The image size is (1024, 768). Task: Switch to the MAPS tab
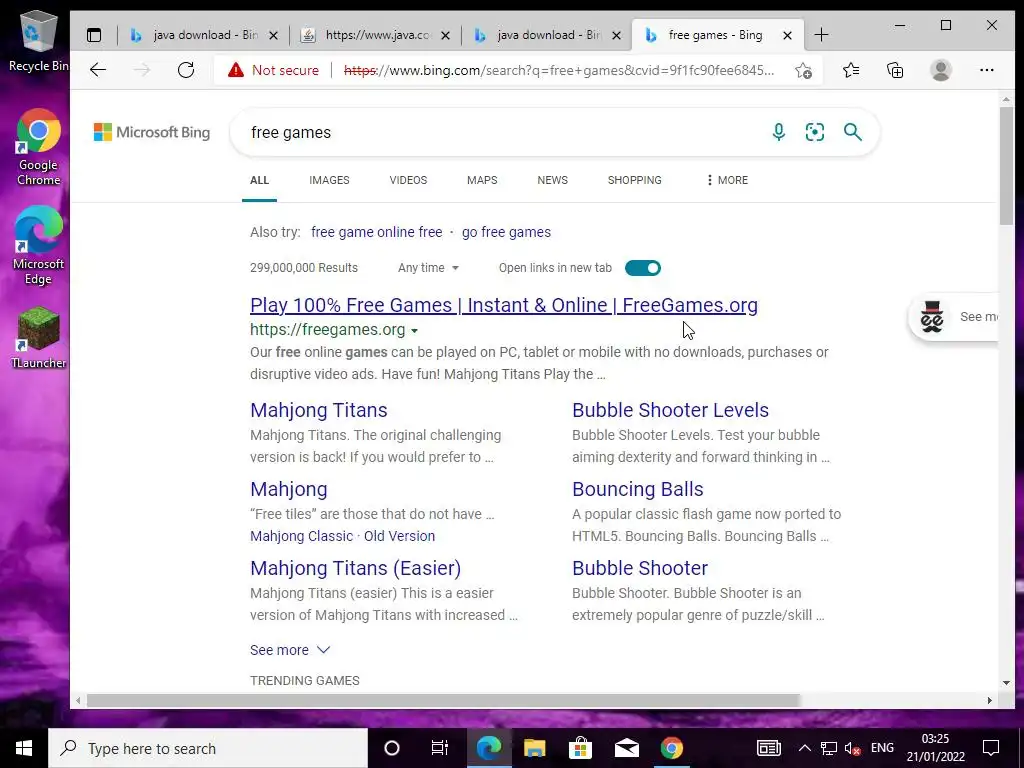482,180
